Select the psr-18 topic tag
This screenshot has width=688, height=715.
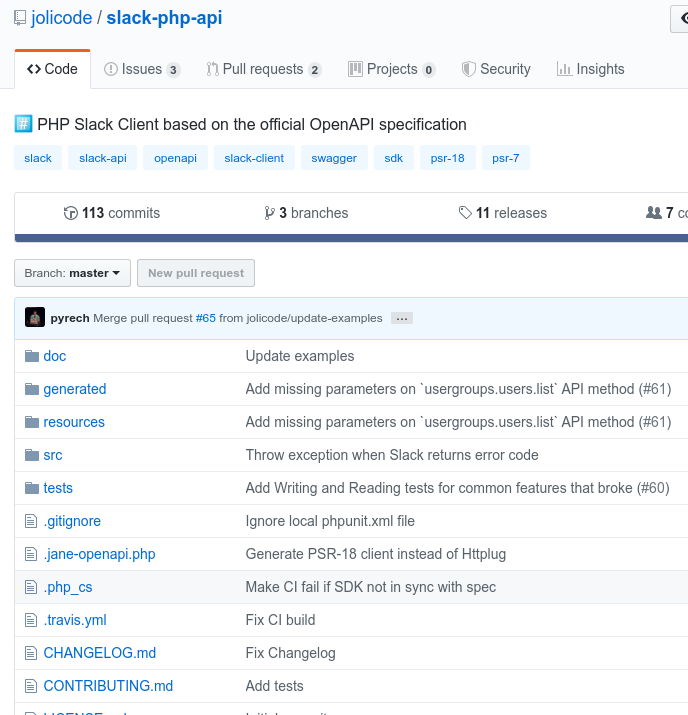pyautogui.click(x=448, y=158)
